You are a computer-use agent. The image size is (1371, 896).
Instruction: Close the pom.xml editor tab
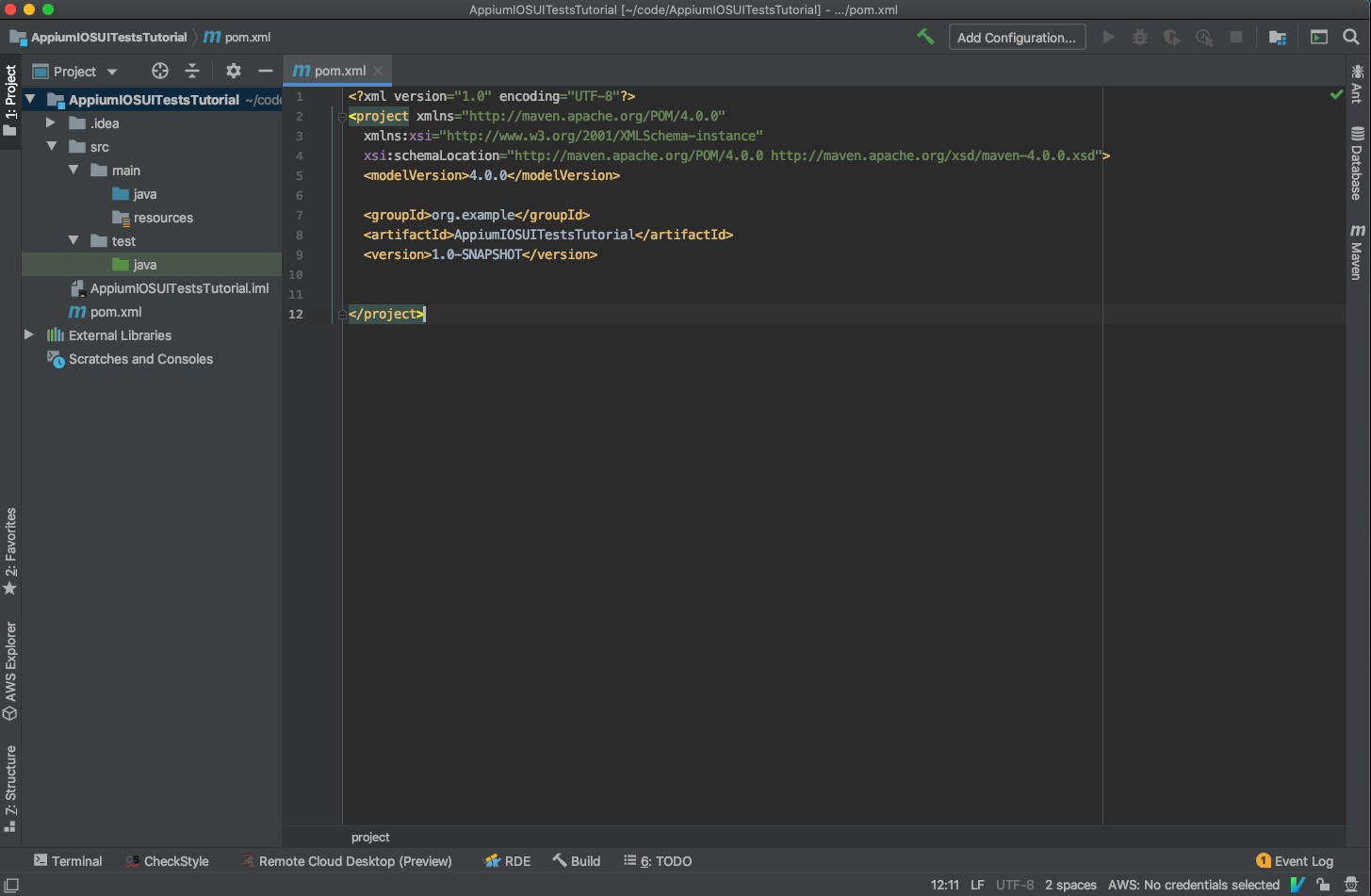pyautogui.click(x=378, y=71)
